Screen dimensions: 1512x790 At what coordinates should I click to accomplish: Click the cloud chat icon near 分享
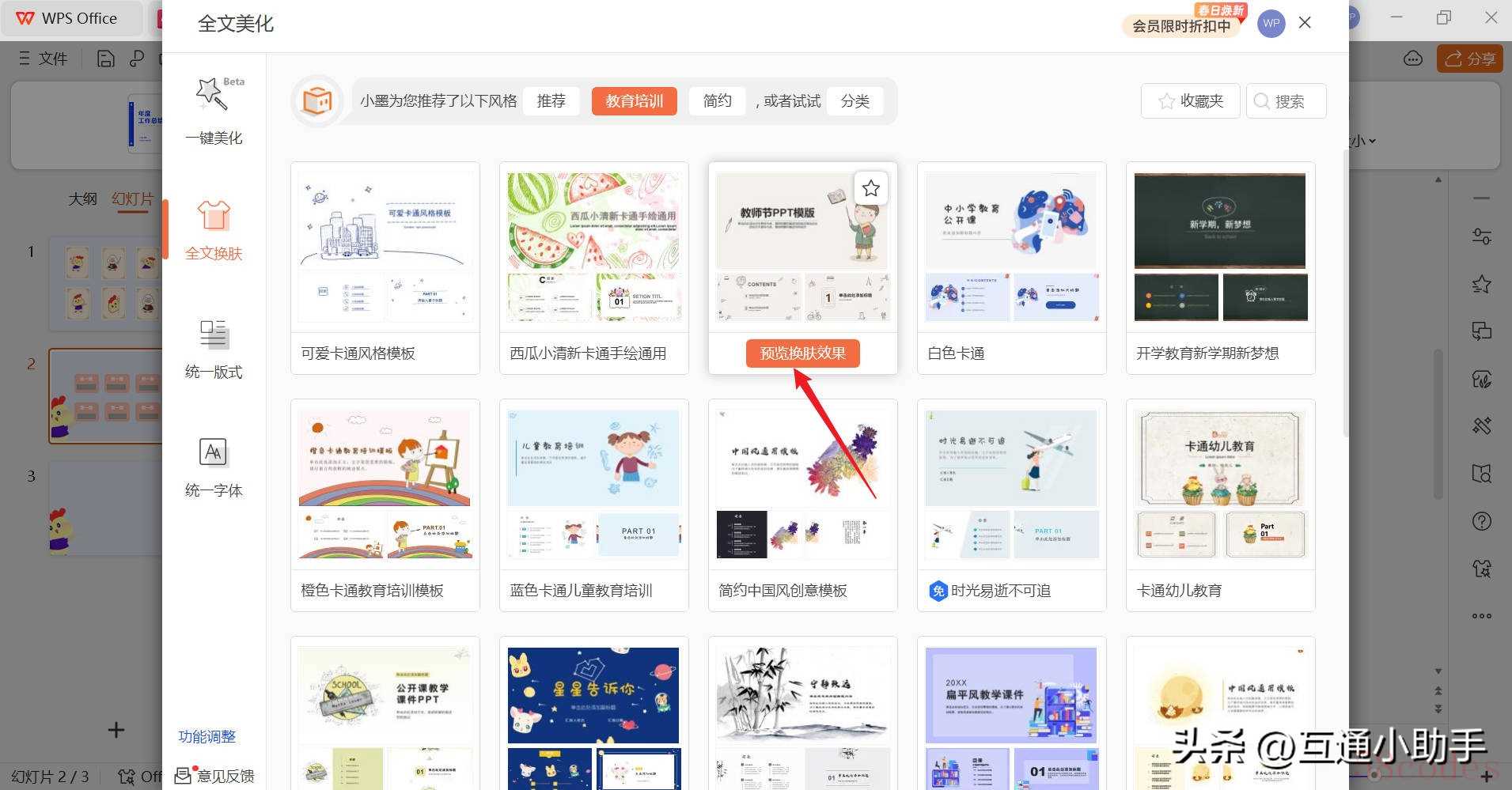tap(1413, 59)
